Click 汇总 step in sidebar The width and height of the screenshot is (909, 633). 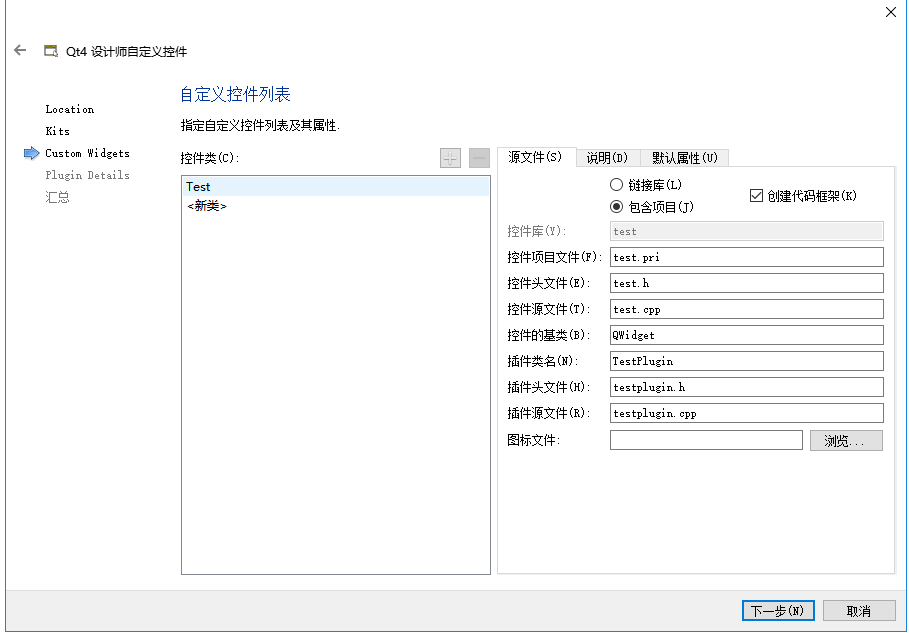pos(57,197)
